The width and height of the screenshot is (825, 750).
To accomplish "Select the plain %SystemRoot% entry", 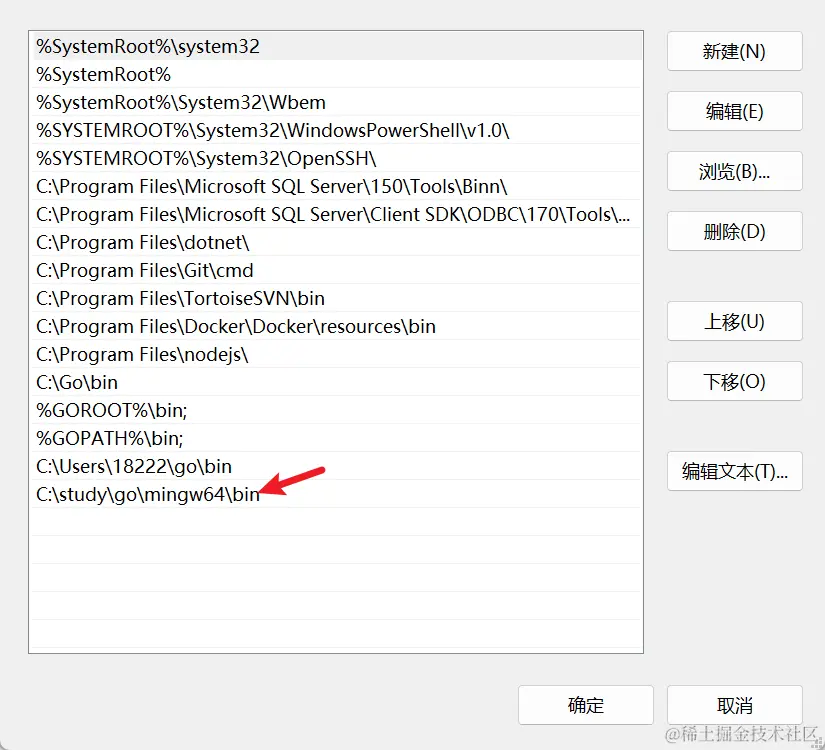I will coord(337,74).
